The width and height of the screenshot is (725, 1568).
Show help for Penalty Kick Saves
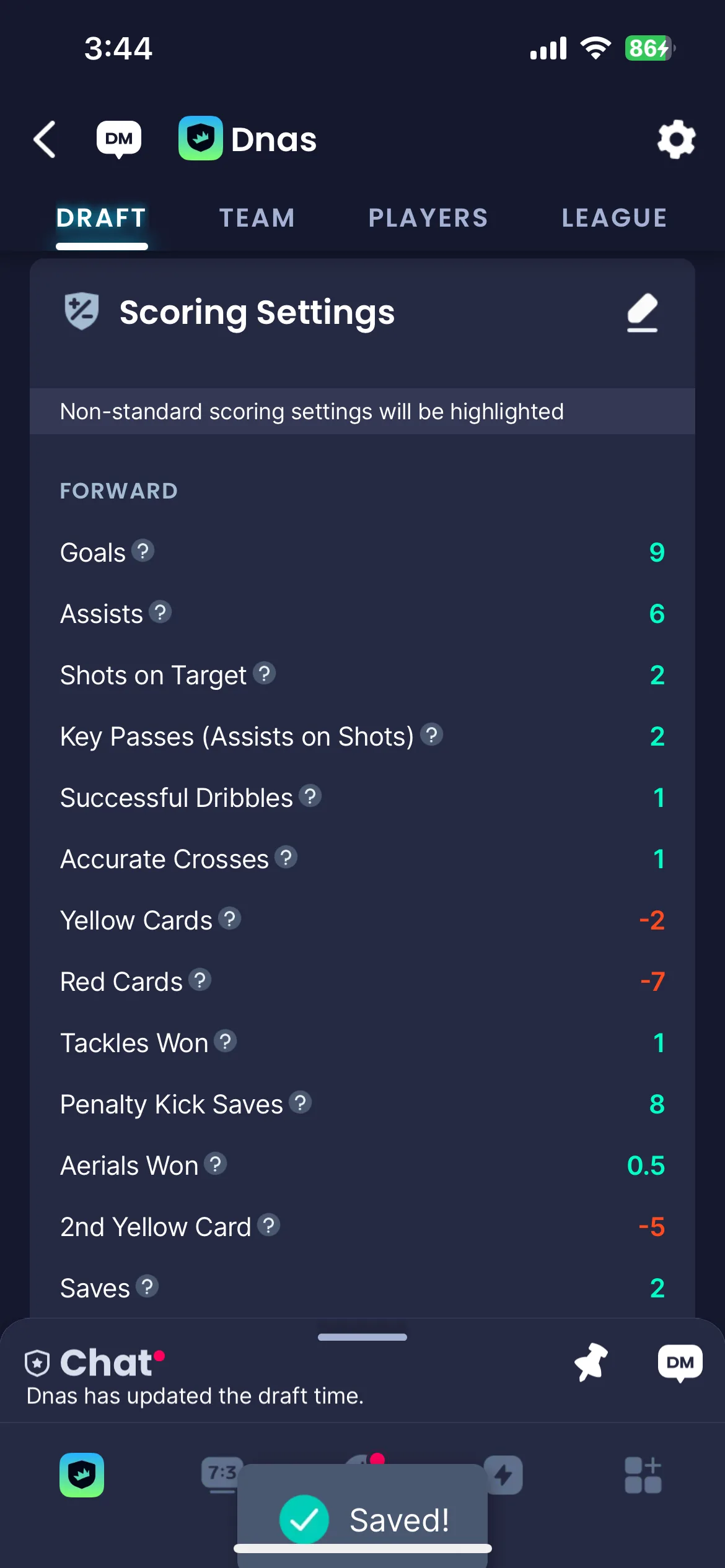(300, 1102)
